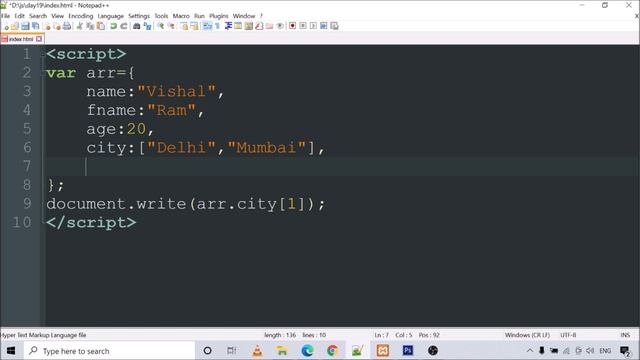The height and width of the screenshot is (360, 640).
Task: Toggle synchronized vertical scrolling icon
Action: (x=184, y=26)
